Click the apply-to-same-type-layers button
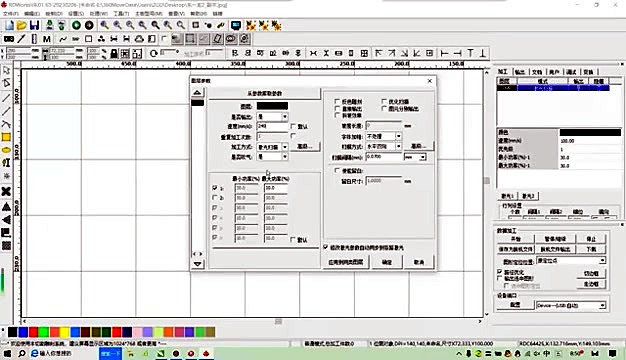 point(346,262)
